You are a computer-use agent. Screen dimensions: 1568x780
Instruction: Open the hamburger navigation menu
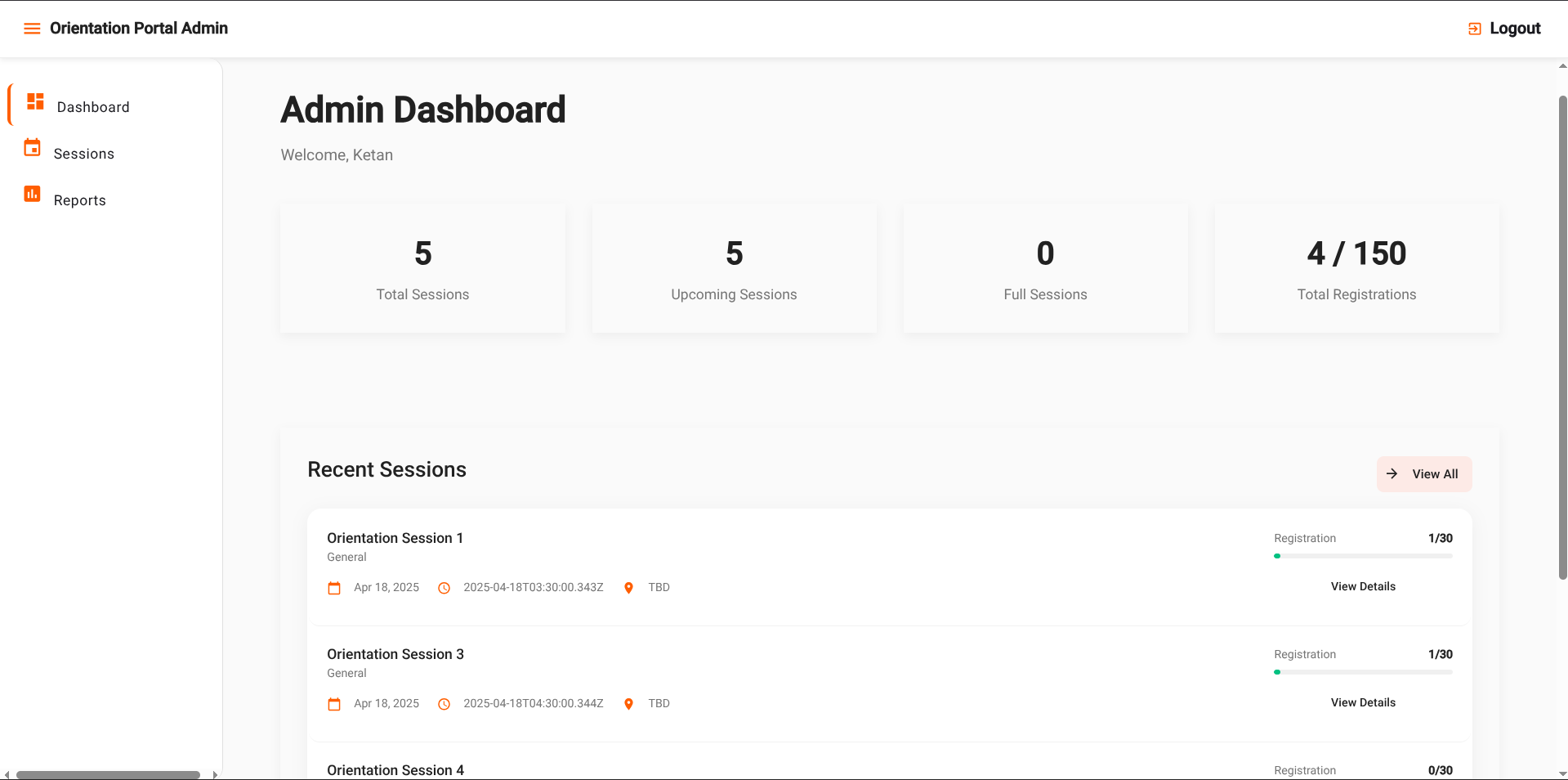(x=32, y=28)
